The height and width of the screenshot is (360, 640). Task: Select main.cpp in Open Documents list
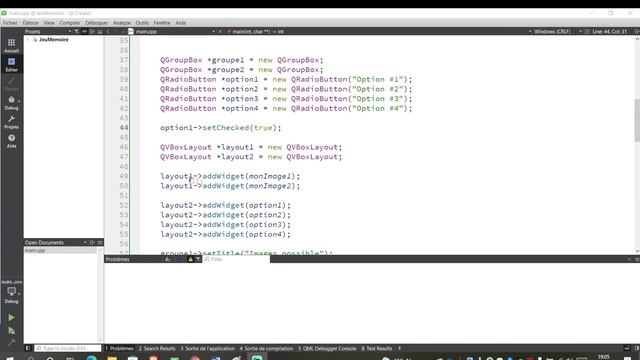point(60,250)
